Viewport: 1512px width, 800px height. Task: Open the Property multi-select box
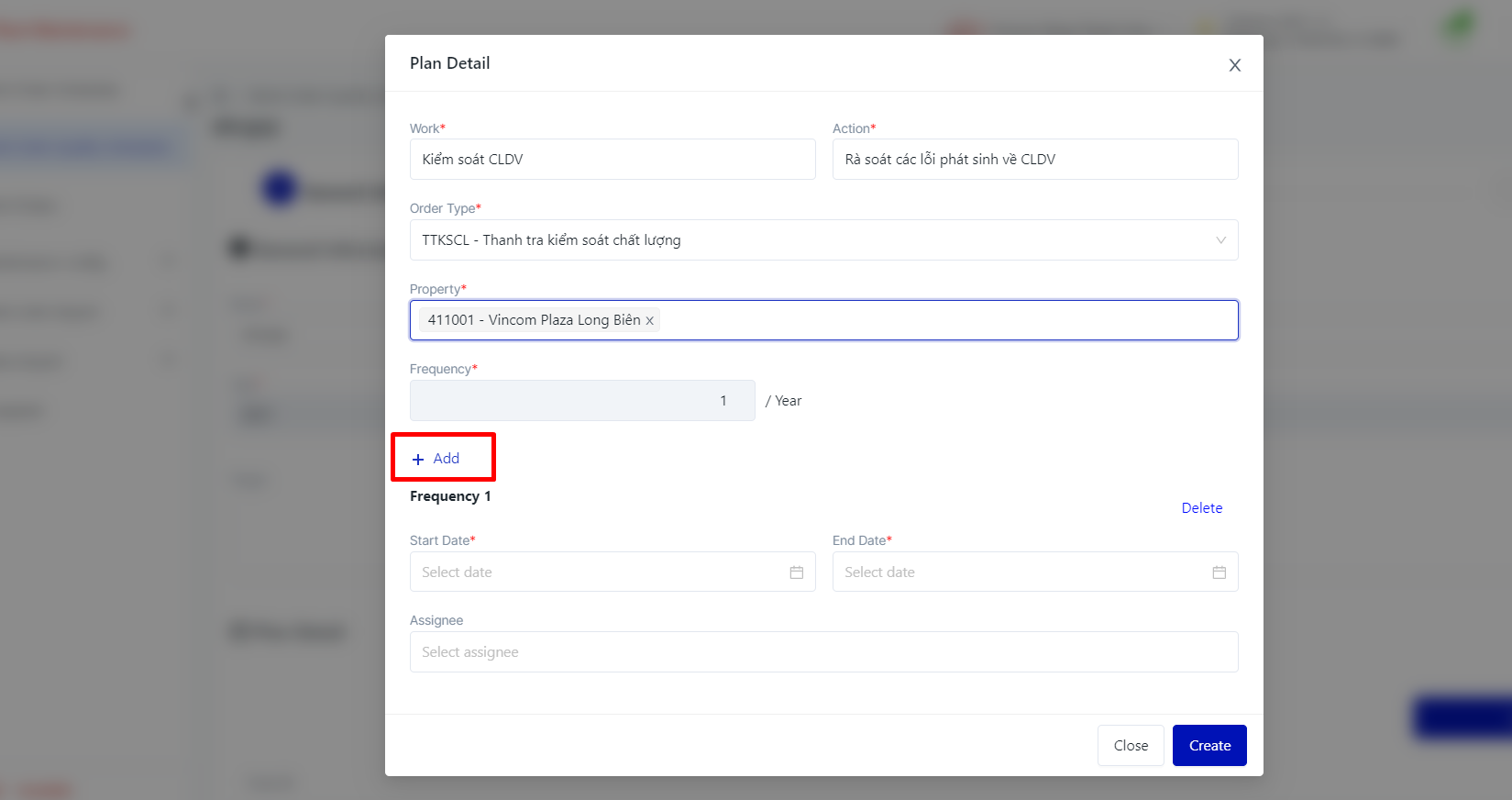(944, 320)
